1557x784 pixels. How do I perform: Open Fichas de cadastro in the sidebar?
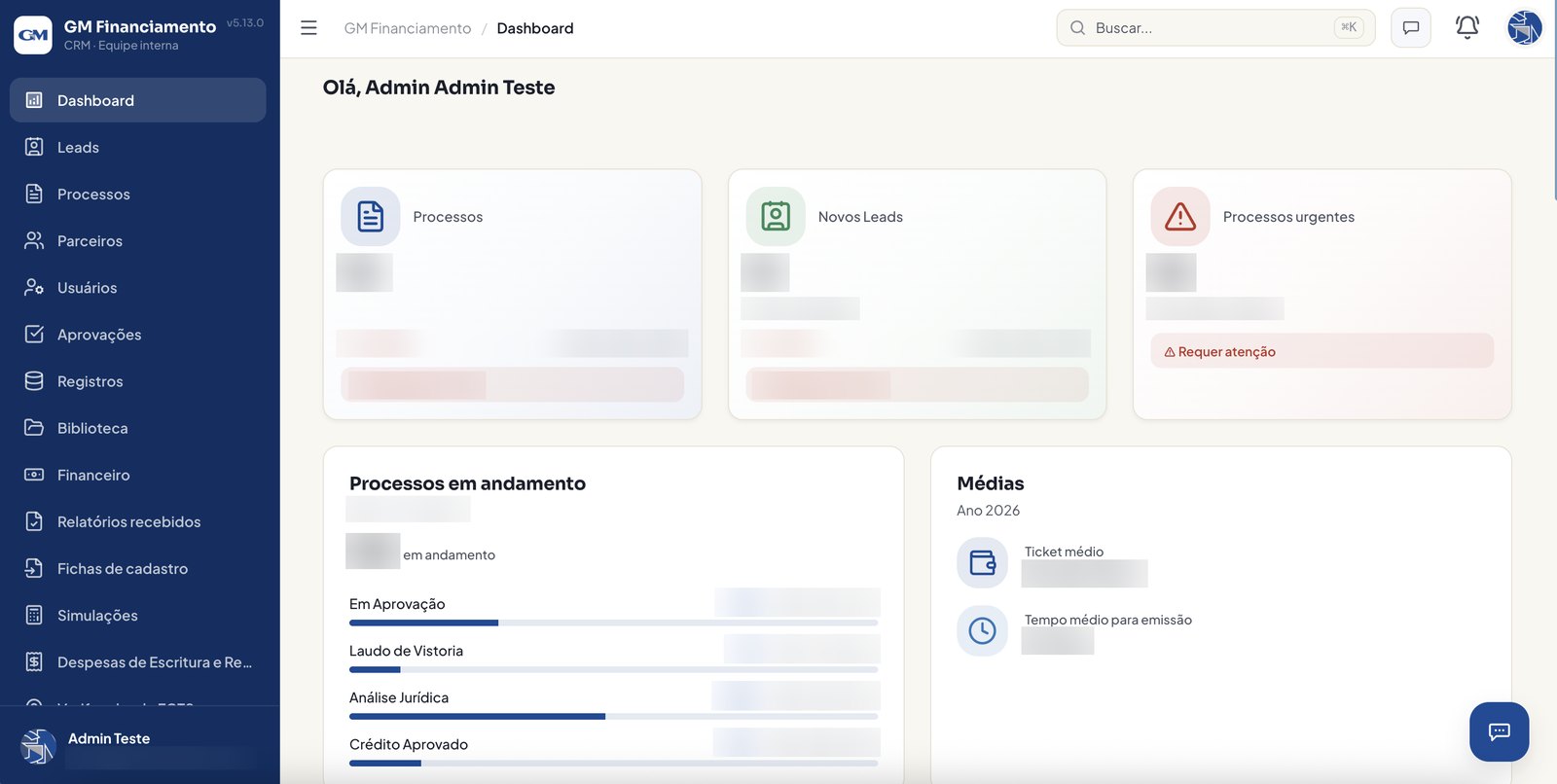(x=138, y=568)
